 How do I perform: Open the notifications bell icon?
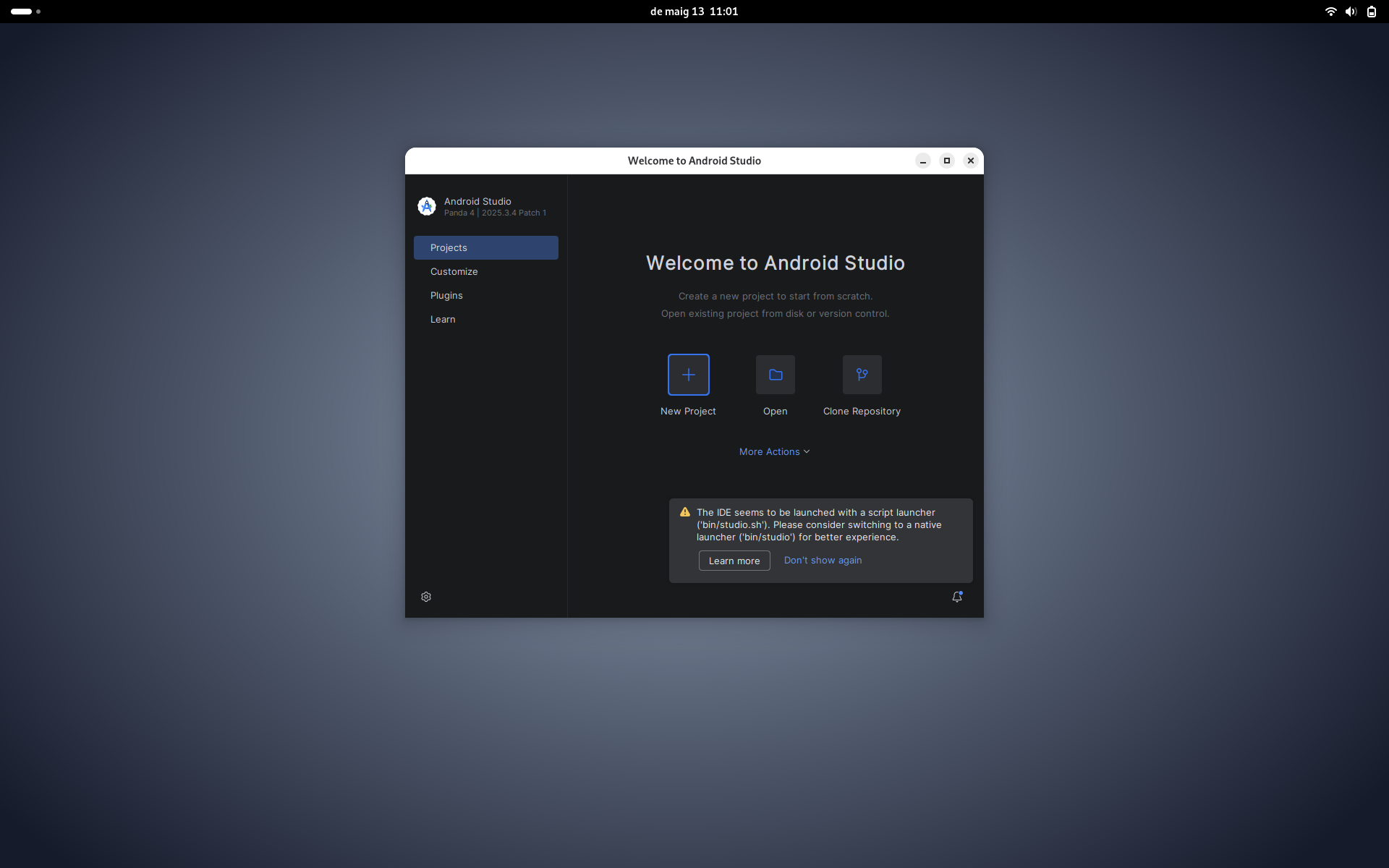(x=957, y=597)
